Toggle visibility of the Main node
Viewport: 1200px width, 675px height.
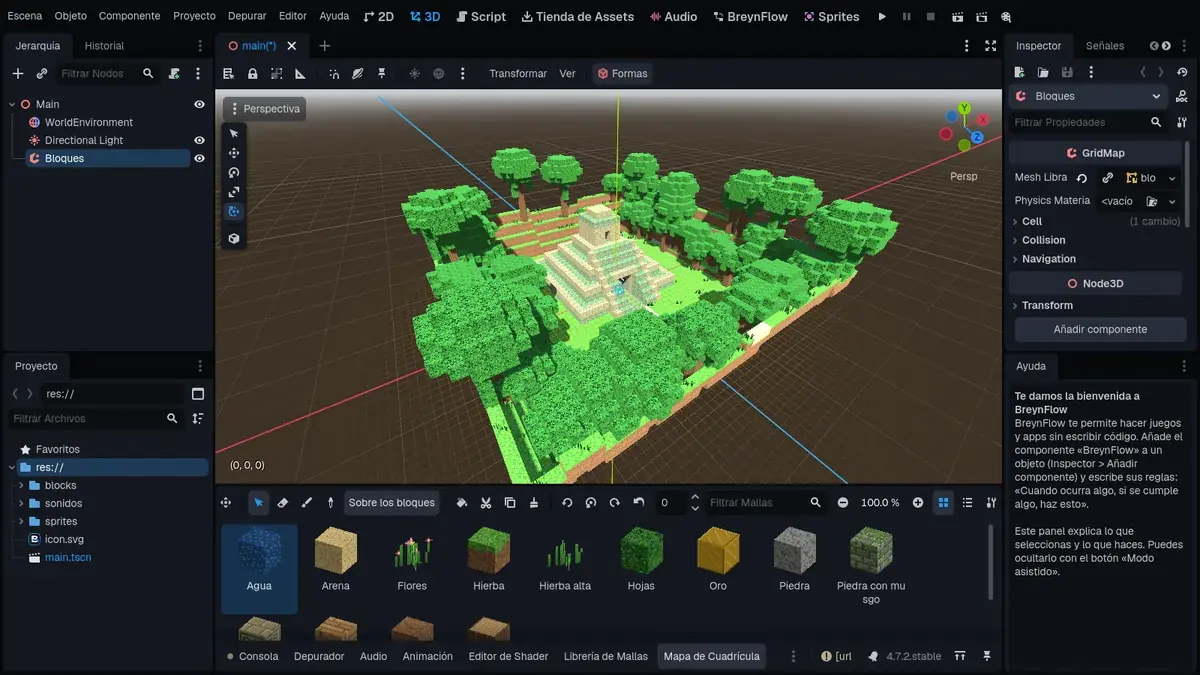tap(199, 104)
